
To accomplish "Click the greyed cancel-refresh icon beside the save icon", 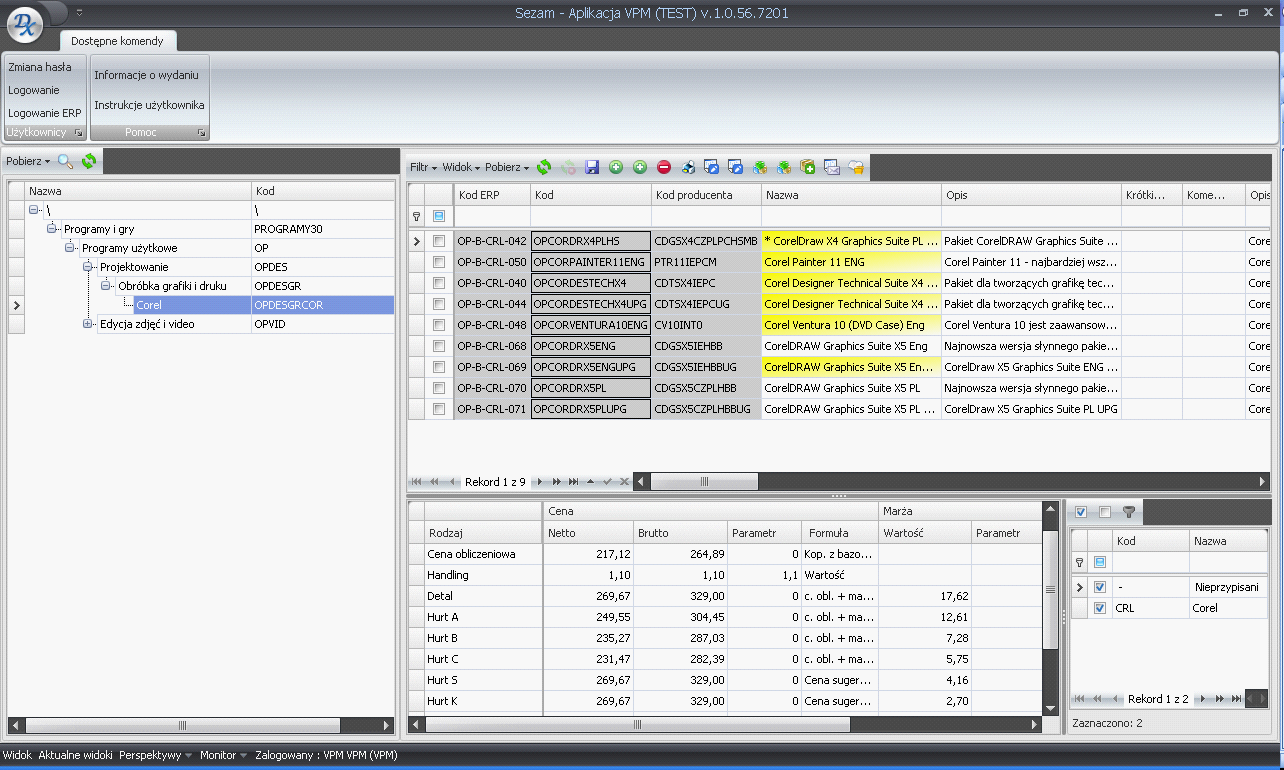I will (x=568, y=168).
